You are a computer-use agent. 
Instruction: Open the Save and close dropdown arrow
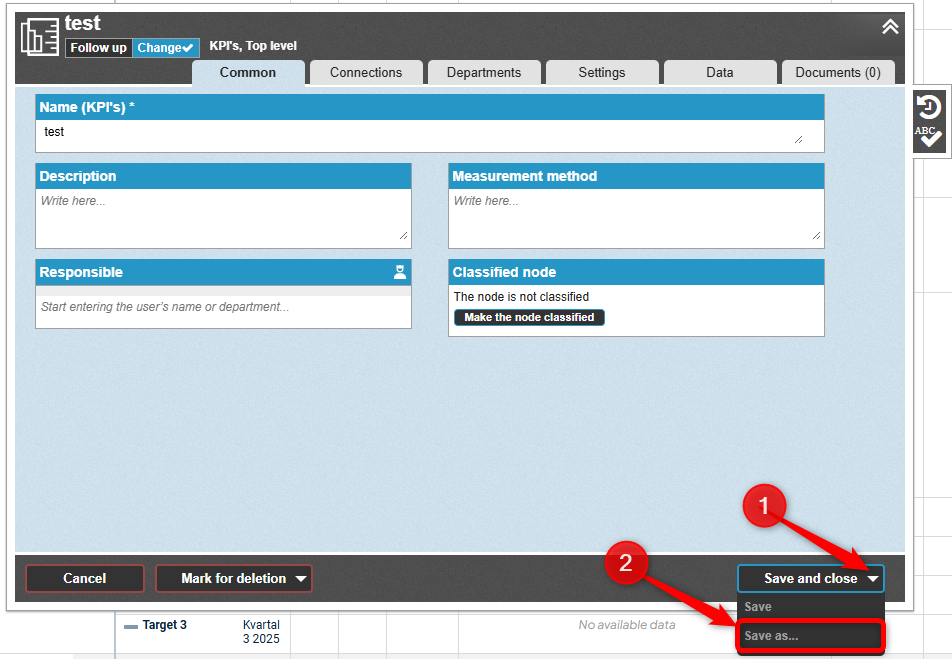click(873, 579)
